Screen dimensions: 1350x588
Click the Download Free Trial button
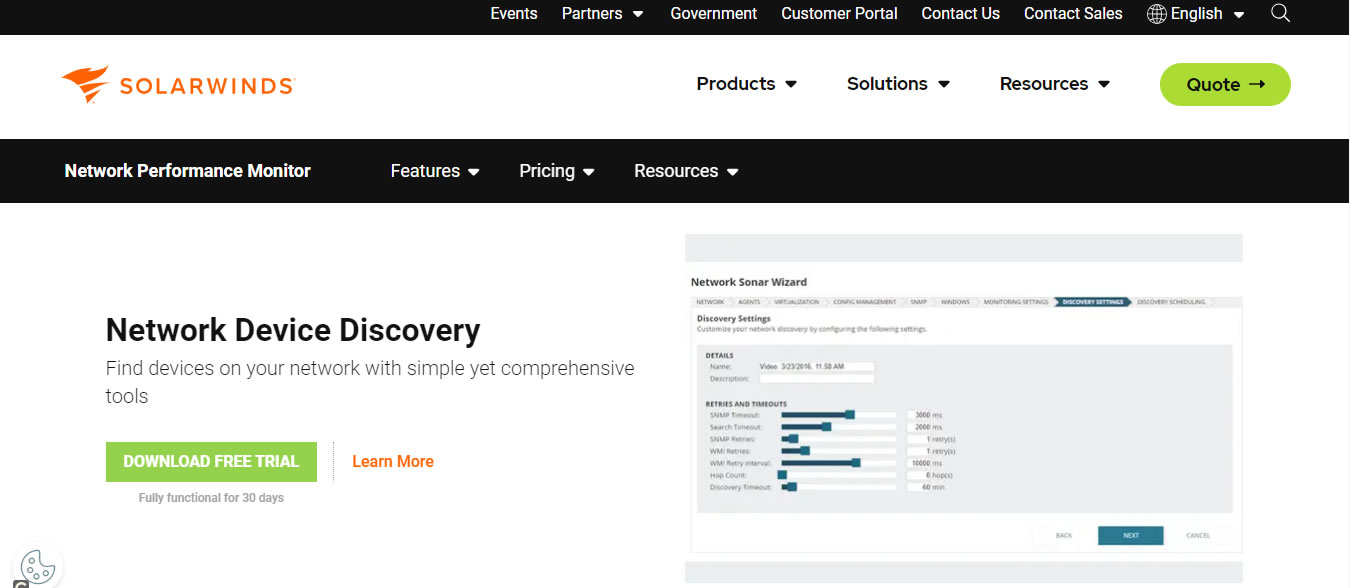point(211,461)
